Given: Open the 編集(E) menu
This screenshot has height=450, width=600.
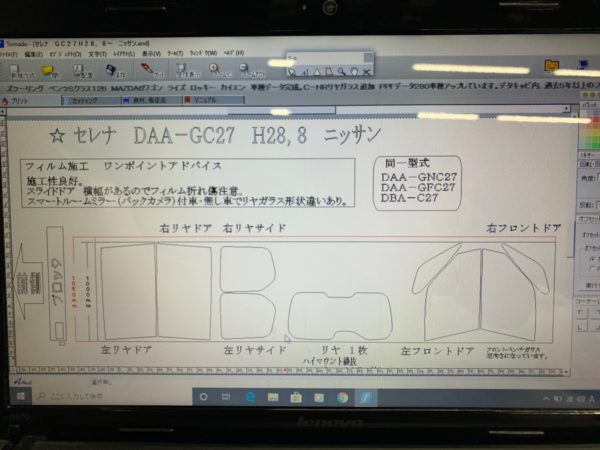Looking at the screenshot, I should pyautogui.click(x=33, y=54).
